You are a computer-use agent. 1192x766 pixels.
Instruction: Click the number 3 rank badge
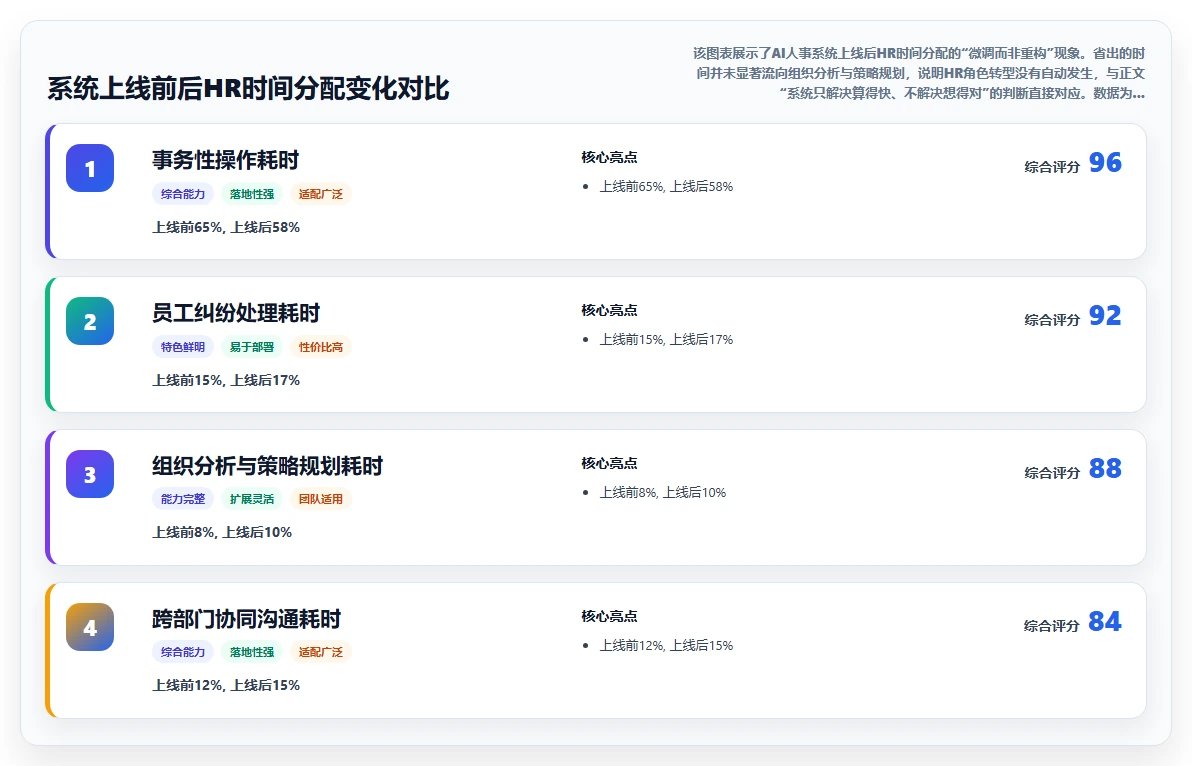tap(90, 474)
